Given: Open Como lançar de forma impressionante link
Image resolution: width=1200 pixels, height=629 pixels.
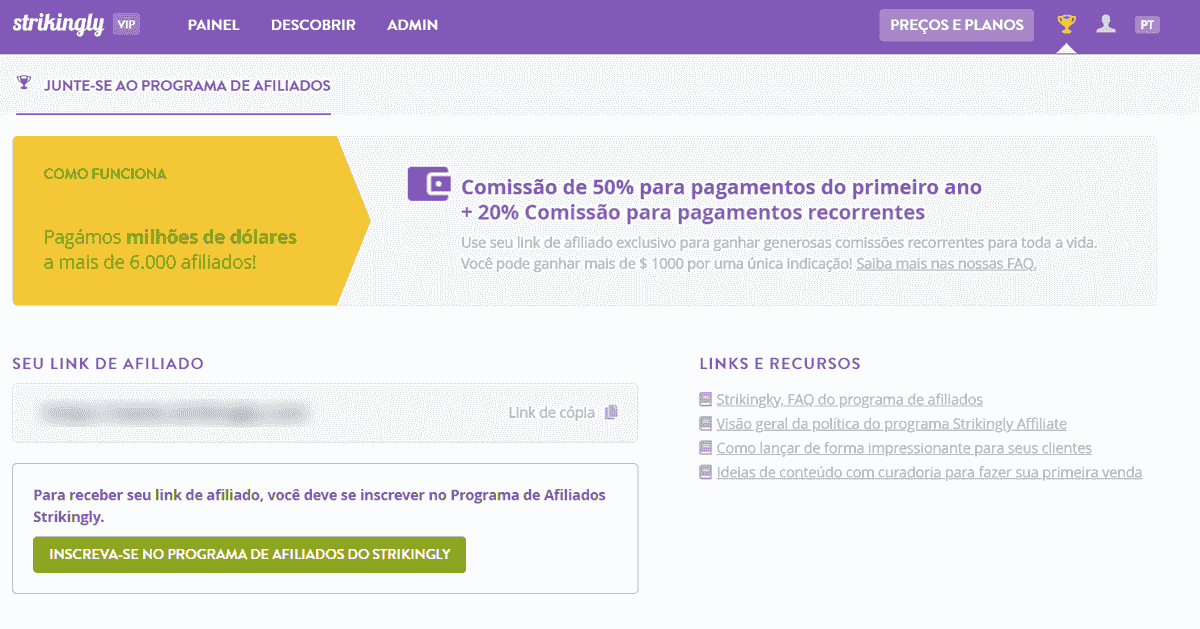Looking at the screenshot, I should point(904,448).
